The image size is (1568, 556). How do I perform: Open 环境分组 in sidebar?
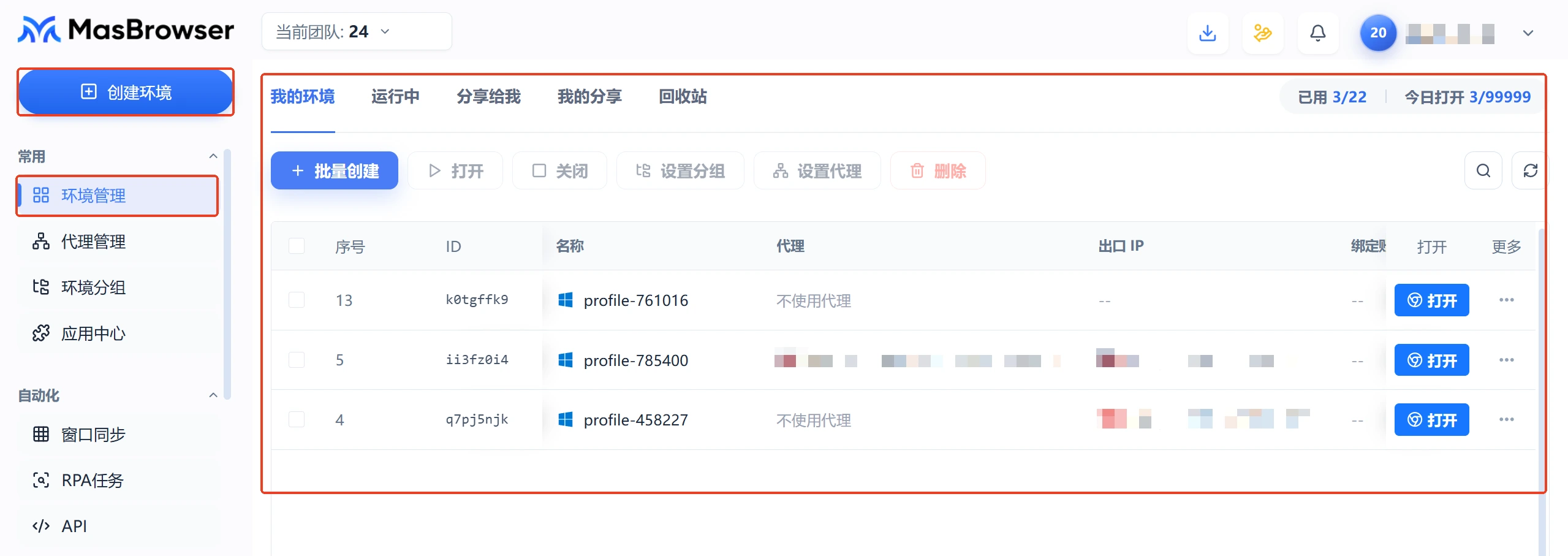tap(118, 288)
